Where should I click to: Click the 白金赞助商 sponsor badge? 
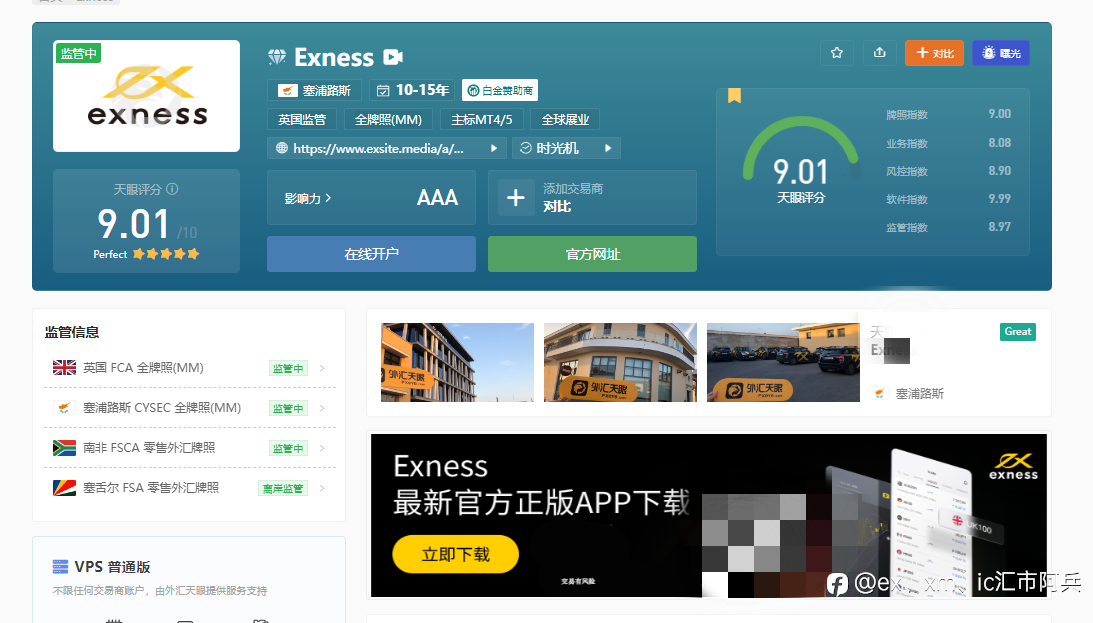pos(500,91)
